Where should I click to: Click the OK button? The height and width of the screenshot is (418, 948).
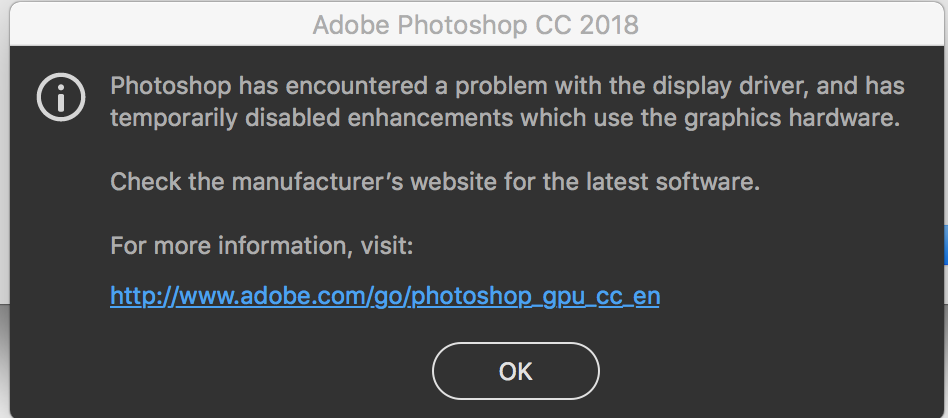(x=515, y=371)
